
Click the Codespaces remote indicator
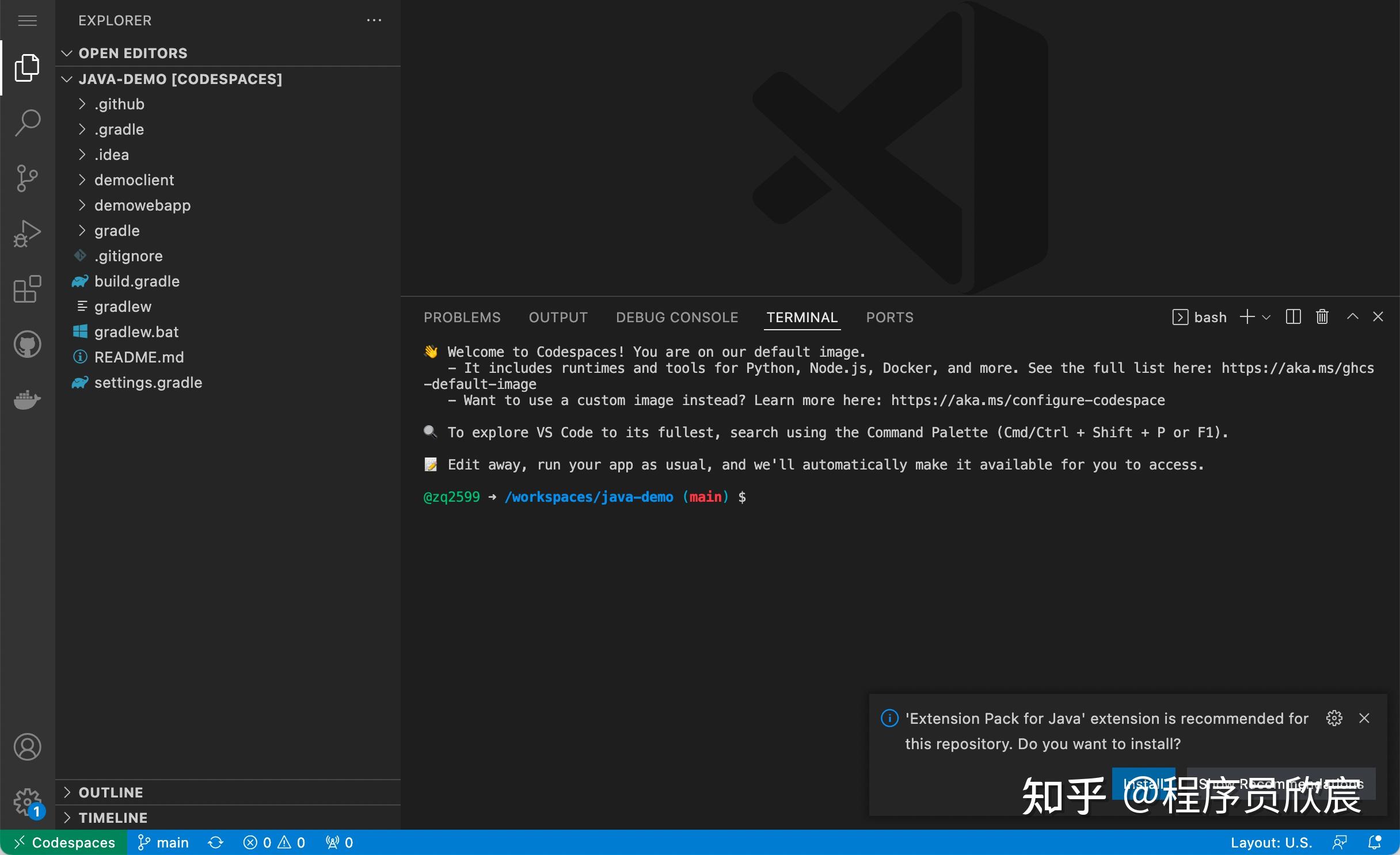coord(63,842)
